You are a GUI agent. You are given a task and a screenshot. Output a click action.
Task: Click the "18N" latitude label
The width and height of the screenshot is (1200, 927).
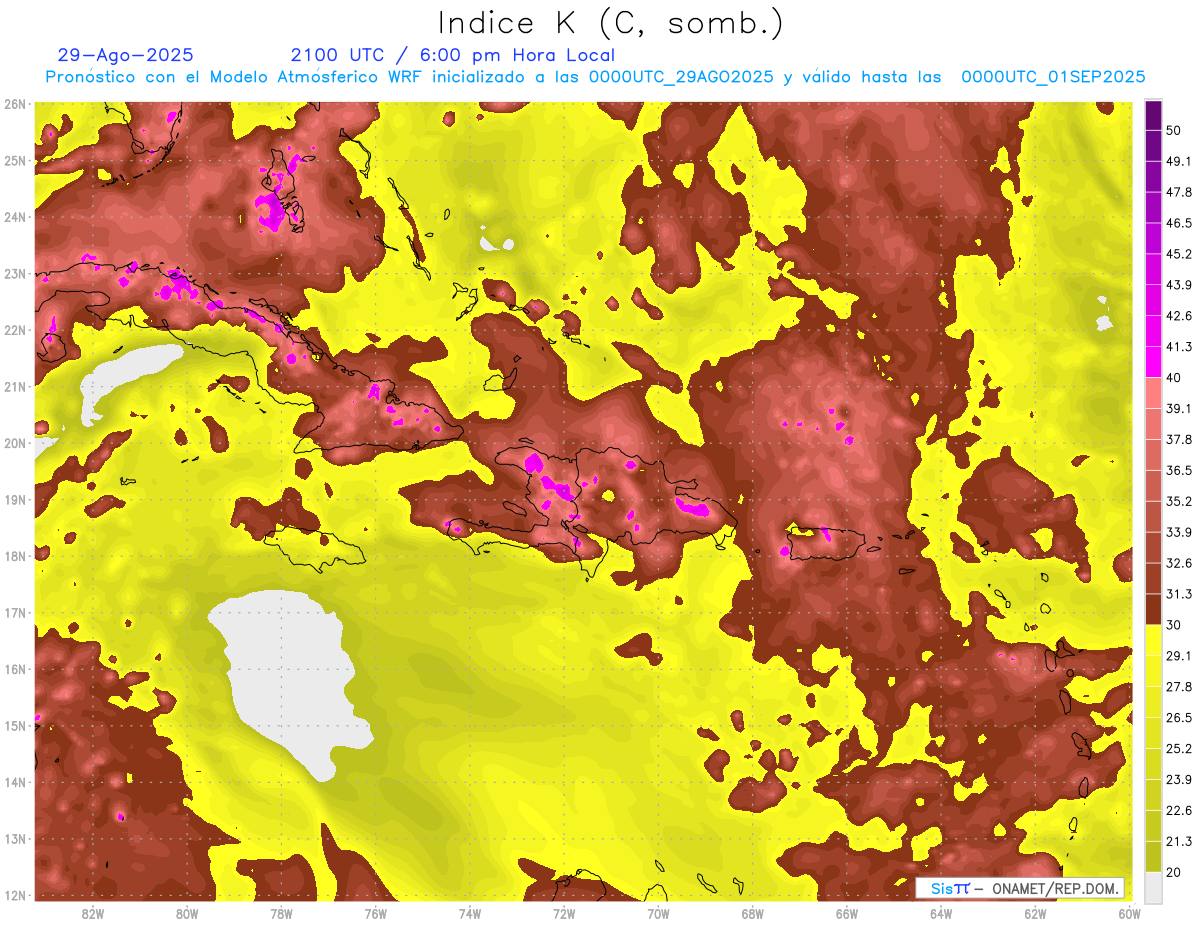pyautogui.click(x=15, y=556)
